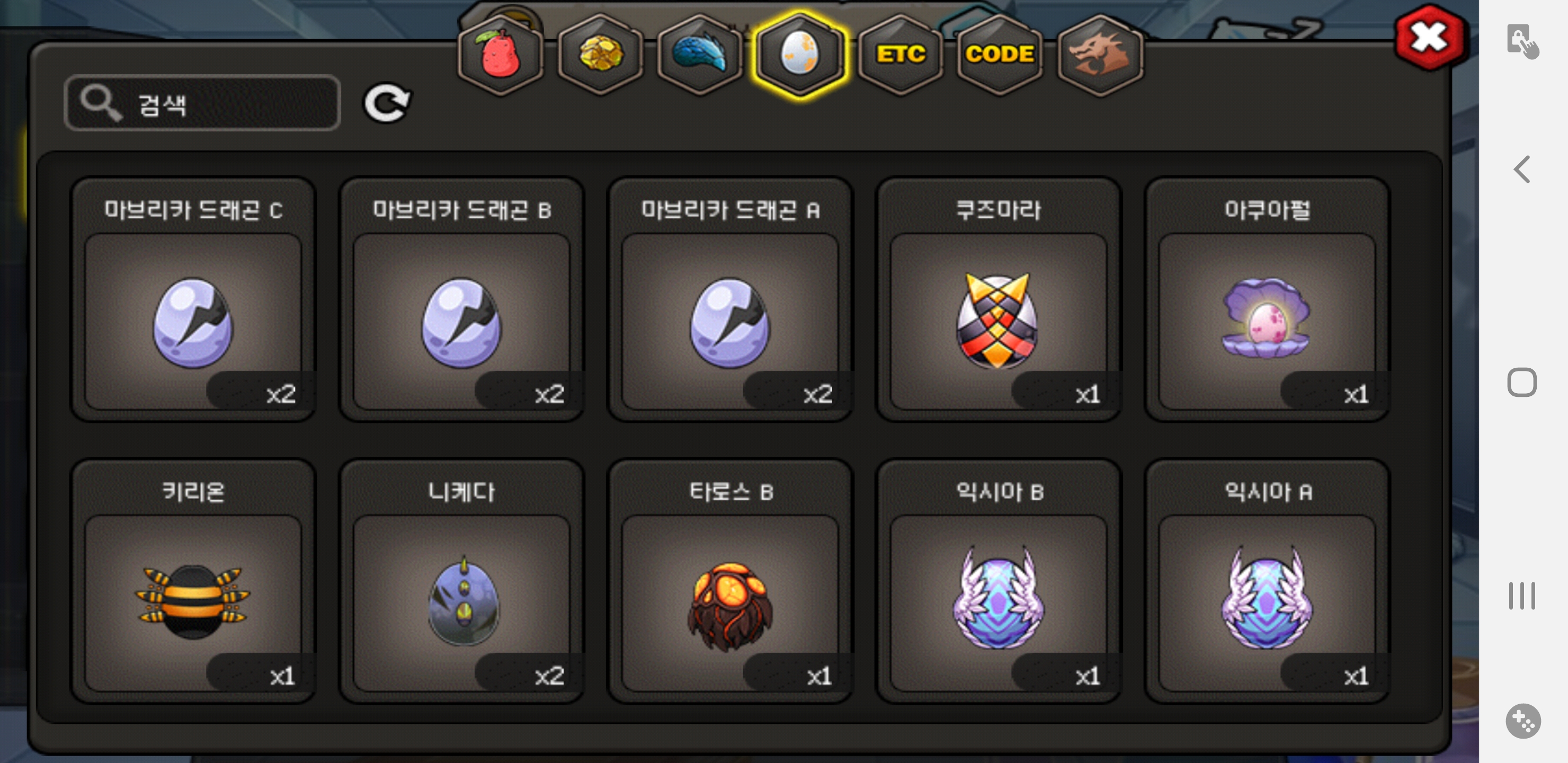Select the 익시아 B winged egg
The width and height of the screenshot is (1568, 763).
click(998, 581)
